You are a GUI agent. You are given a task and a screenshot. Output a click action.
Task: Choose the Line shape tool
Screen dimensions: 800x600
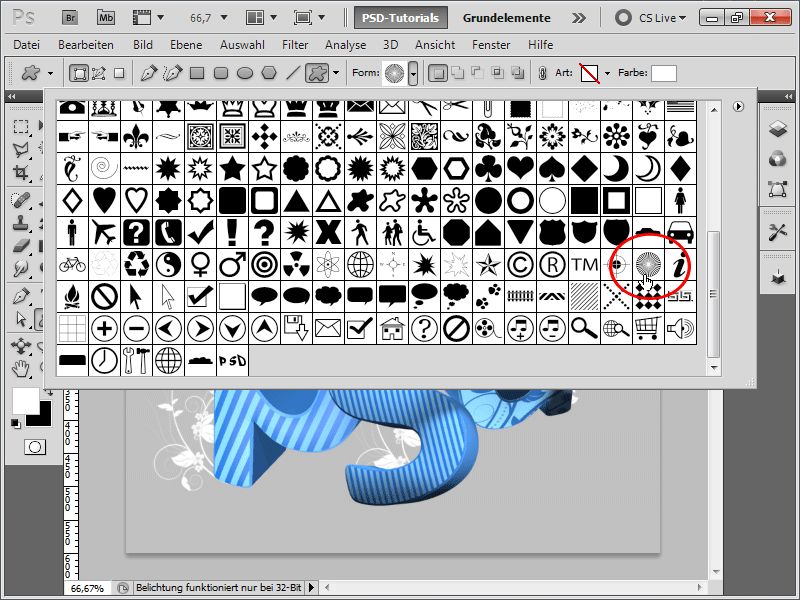pos(293,73)
